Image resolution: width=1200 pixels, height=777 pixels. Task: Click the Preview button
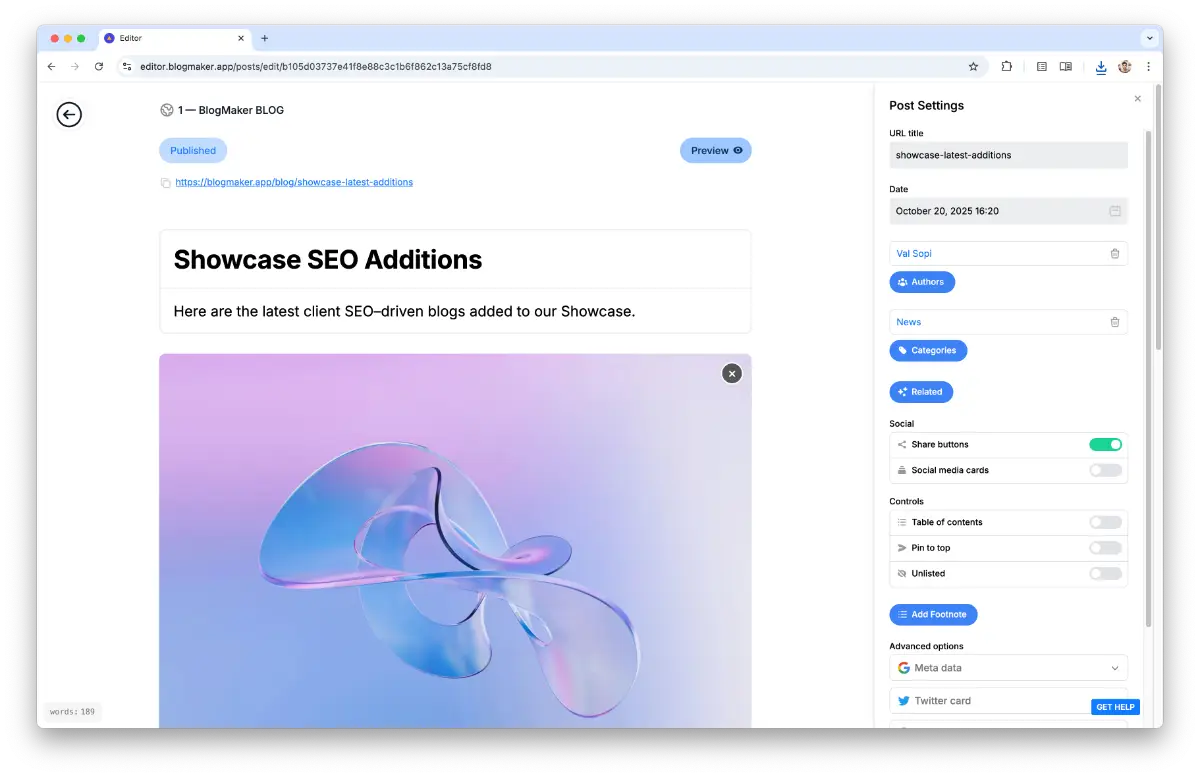715,151
